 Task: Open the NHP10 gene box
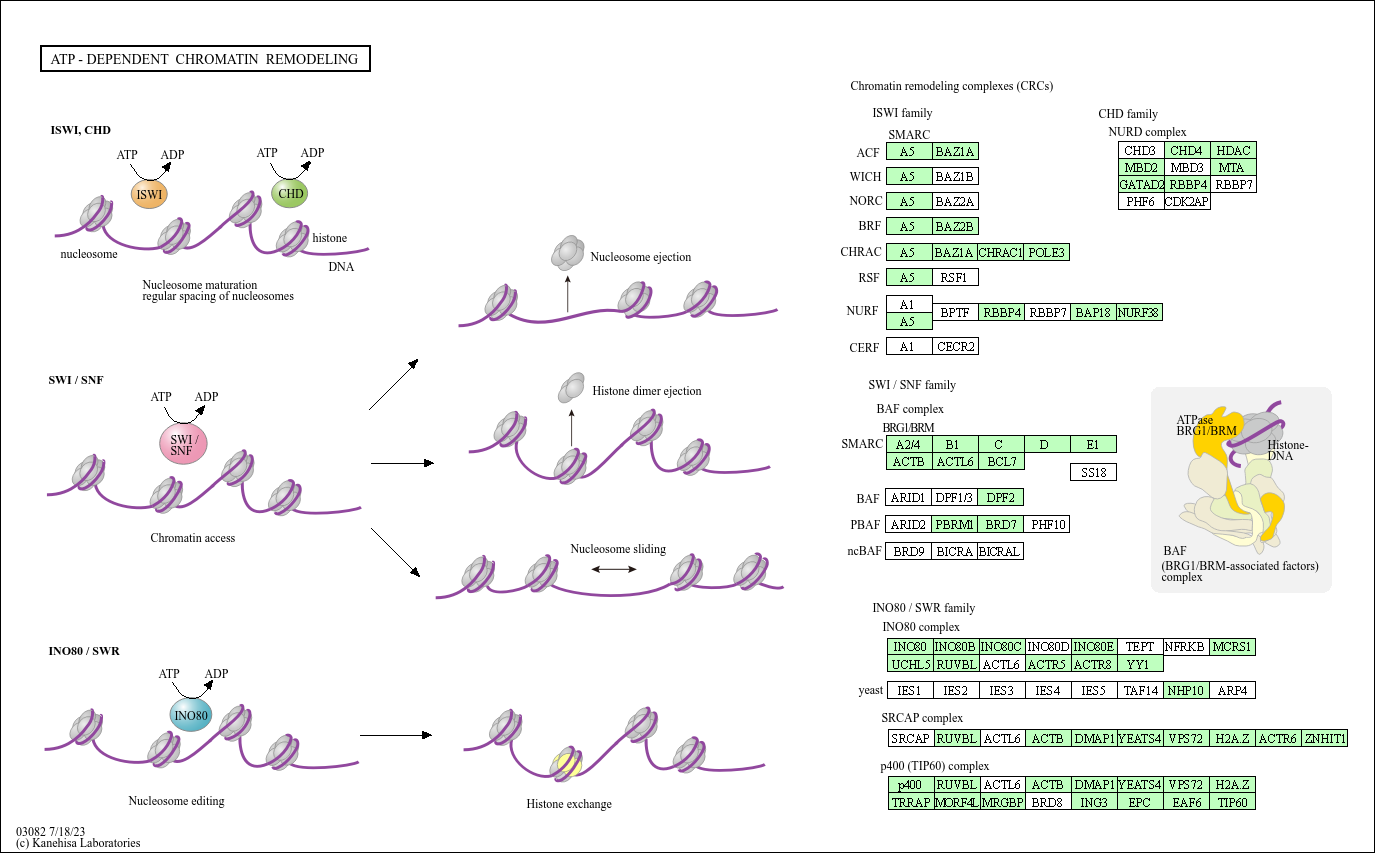point(1186,690)
